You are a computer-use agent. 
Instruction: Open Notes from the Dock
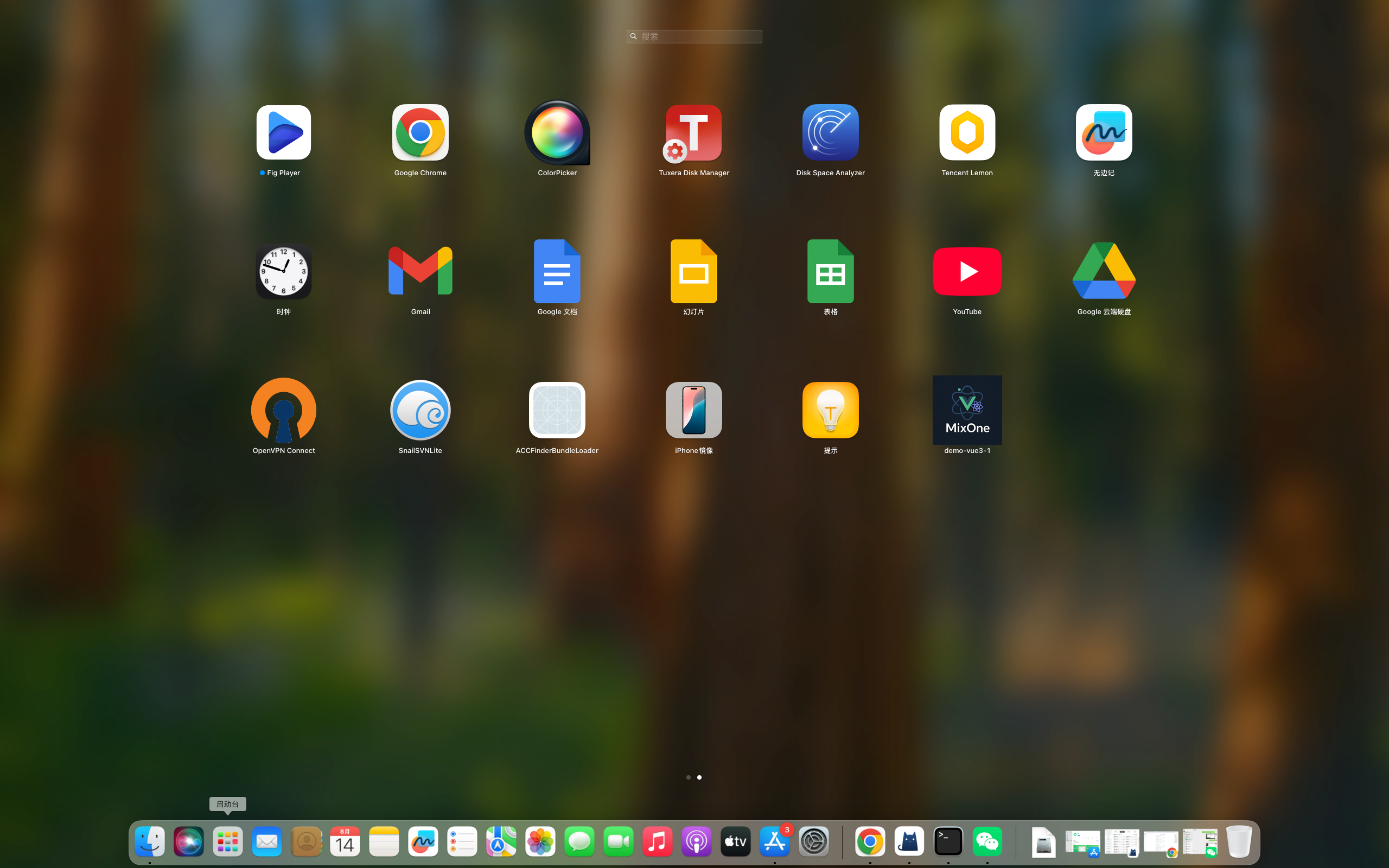click(x=384, y=841)
